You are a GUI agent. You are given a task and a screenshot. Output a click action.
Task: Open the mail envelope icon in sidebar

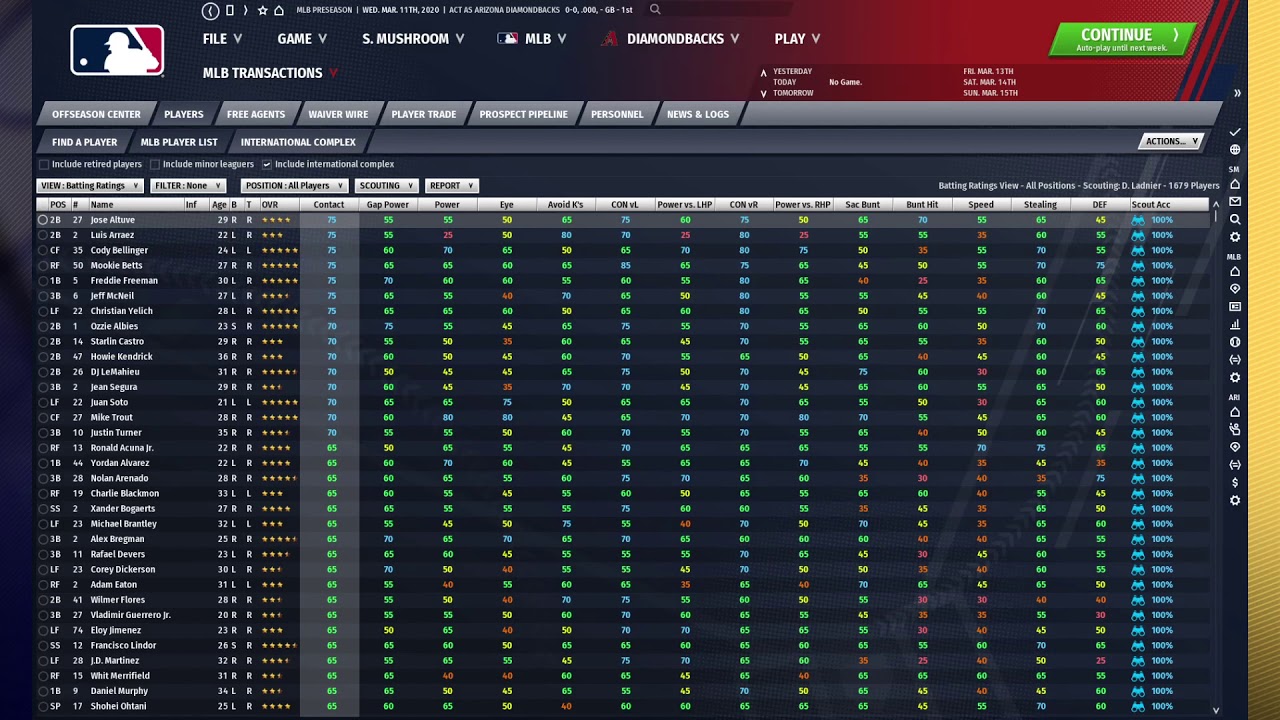tap(1235, 201)
